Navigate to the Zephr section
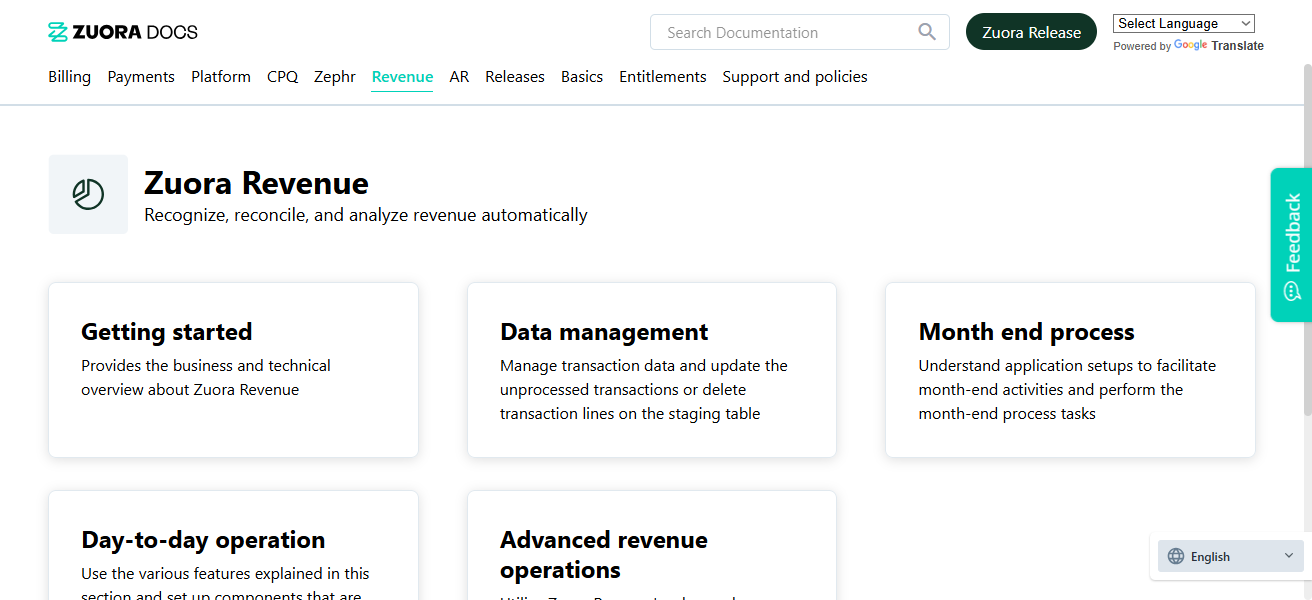This screenshot has height=600, width=1312. [x=334, y=76]
